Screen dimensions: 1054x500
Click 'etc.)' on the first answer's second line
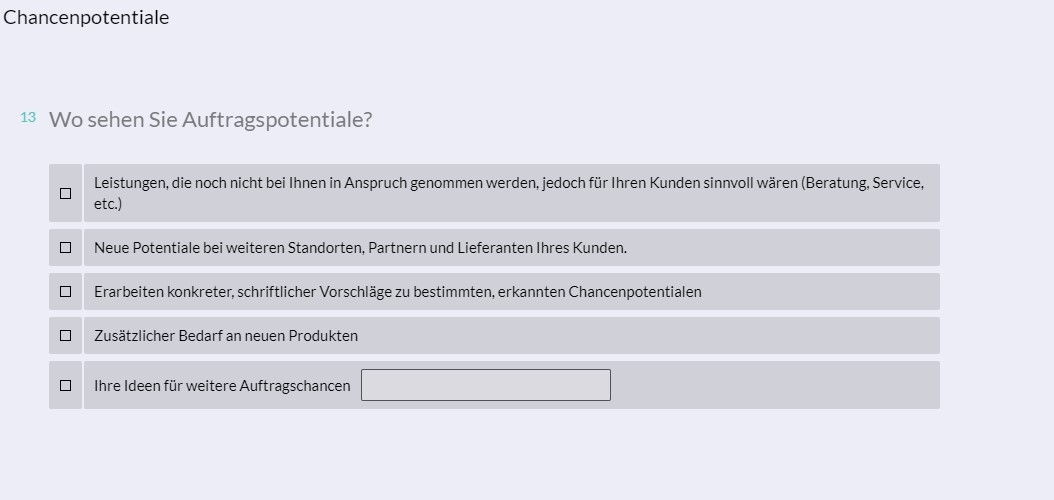(x=108, y=204)
